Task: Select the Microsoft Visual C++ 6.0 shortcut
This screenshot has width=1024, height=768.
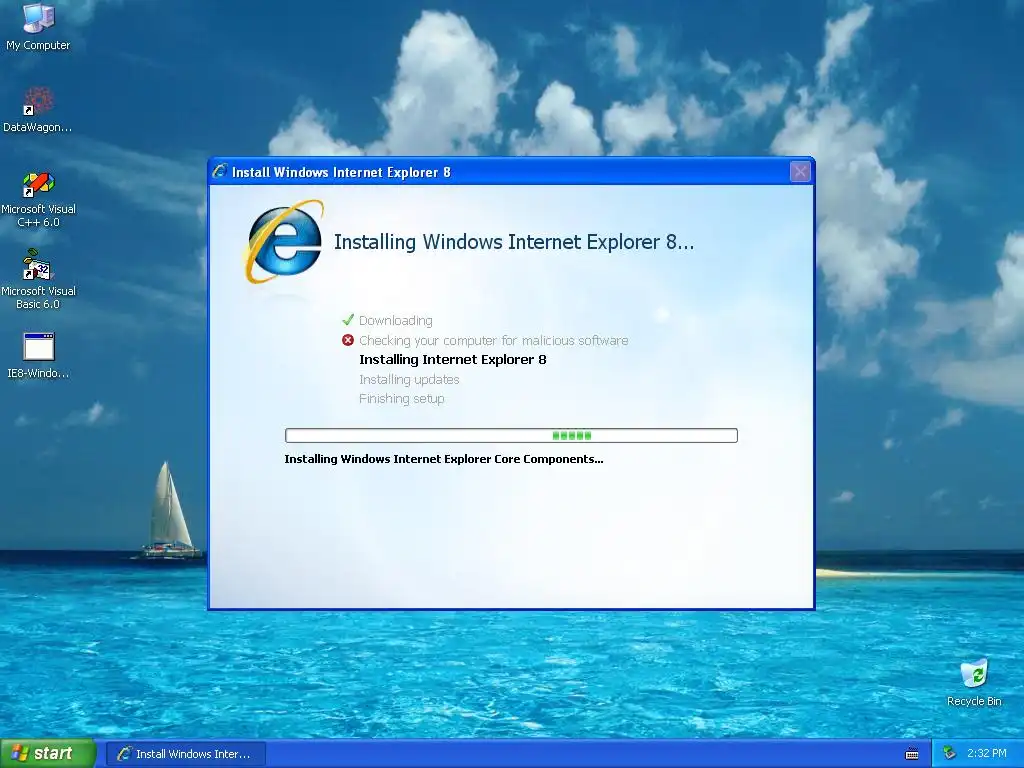Action: coord(38,199)
